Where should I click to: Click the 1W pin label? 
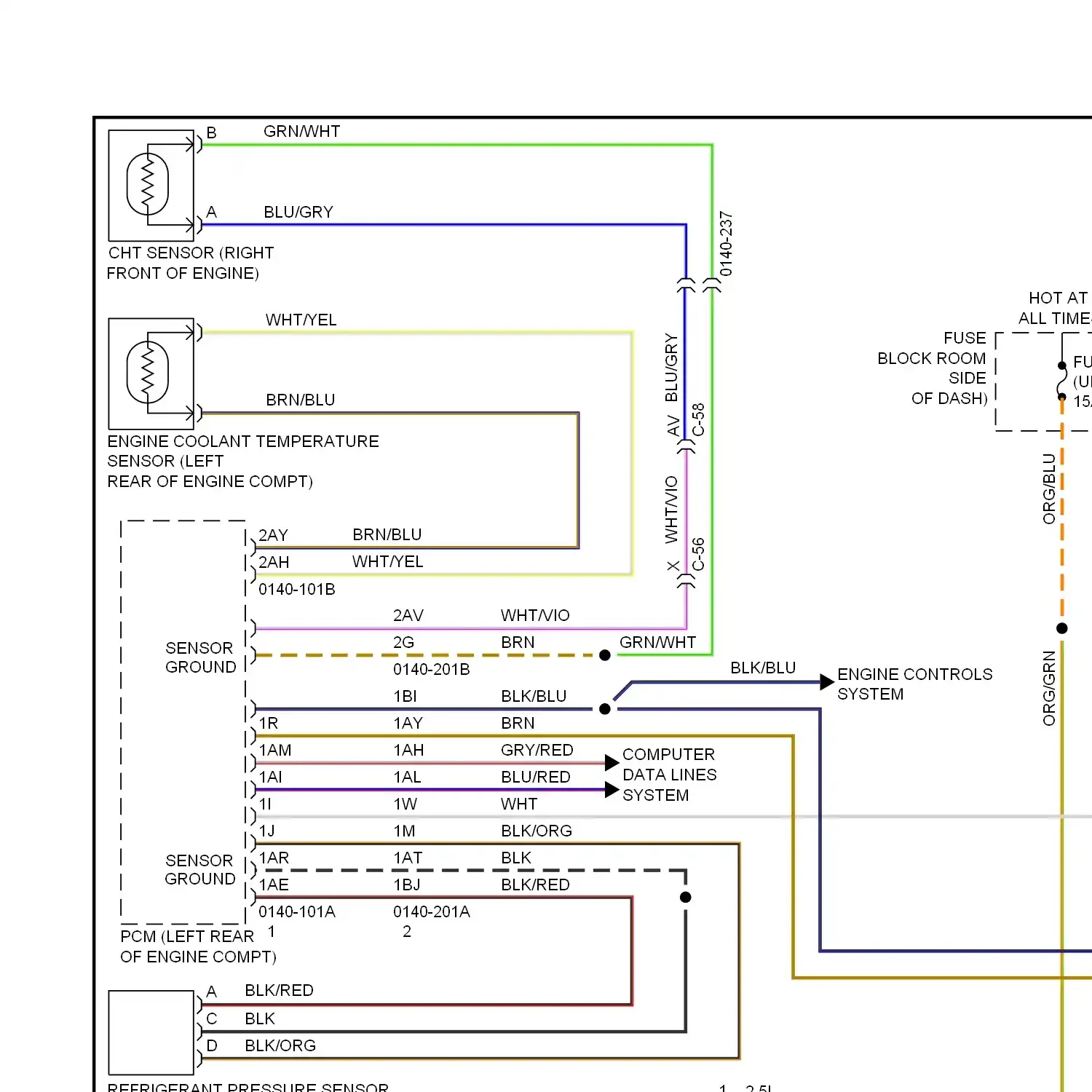(405, 804)
